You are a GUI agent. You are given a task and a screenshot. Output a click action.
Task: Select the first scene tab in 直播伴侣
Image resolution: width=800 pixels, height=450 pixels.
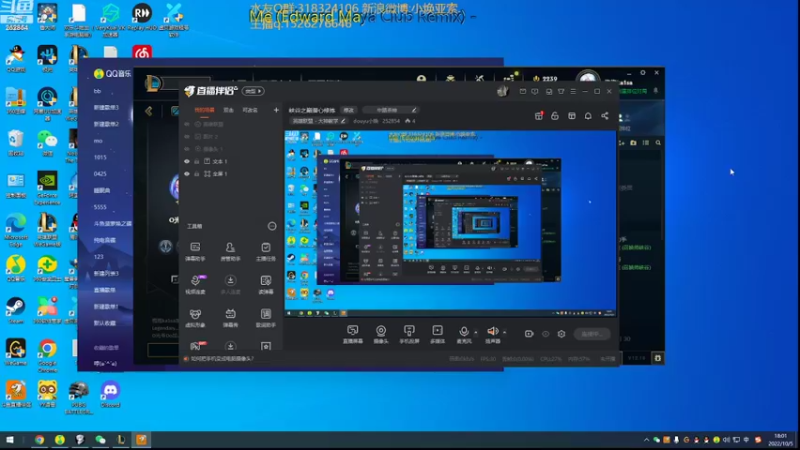coord(204,110)
